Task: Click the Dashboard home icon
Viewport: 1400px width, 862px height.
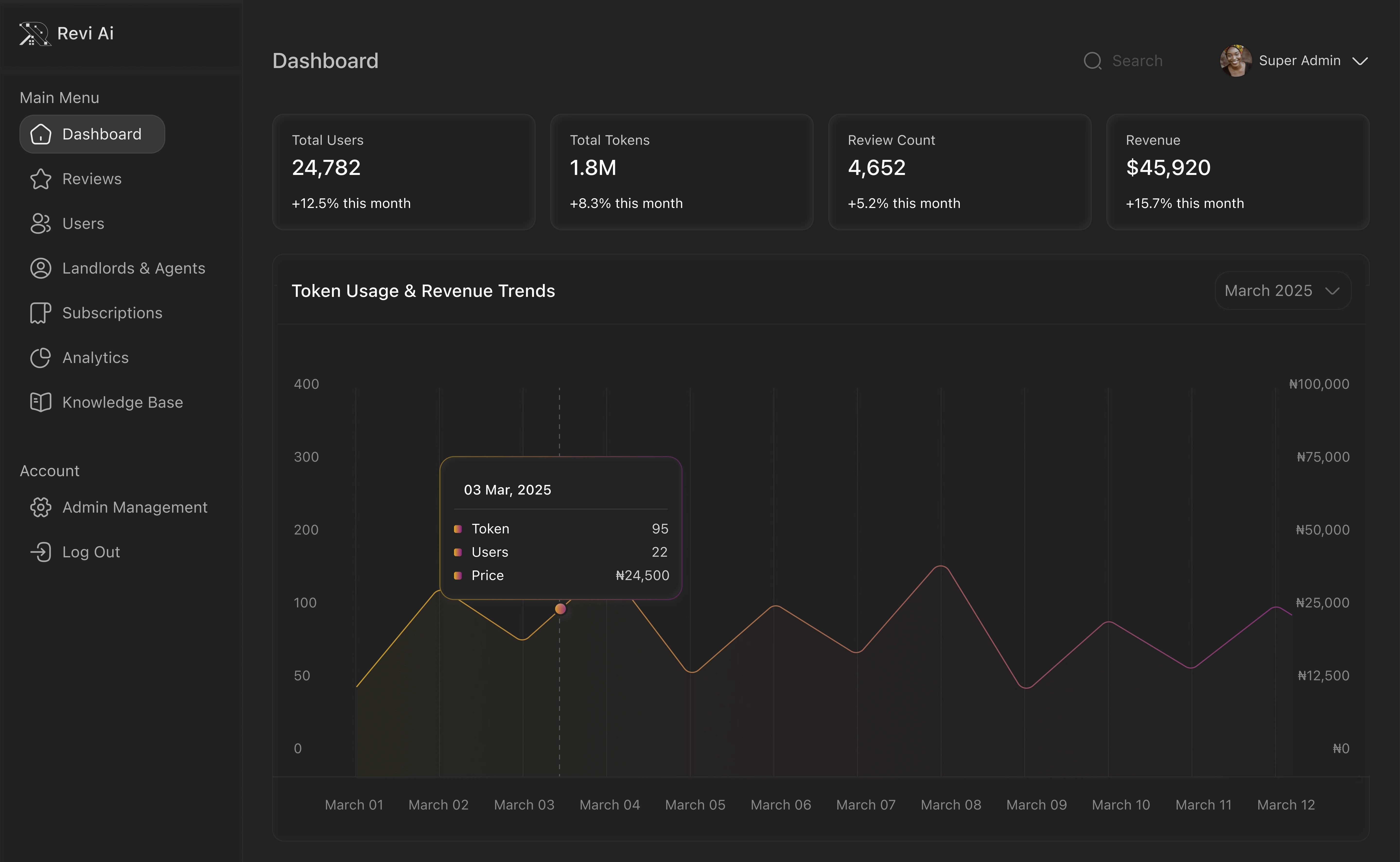Action: [x=41, y=134]
